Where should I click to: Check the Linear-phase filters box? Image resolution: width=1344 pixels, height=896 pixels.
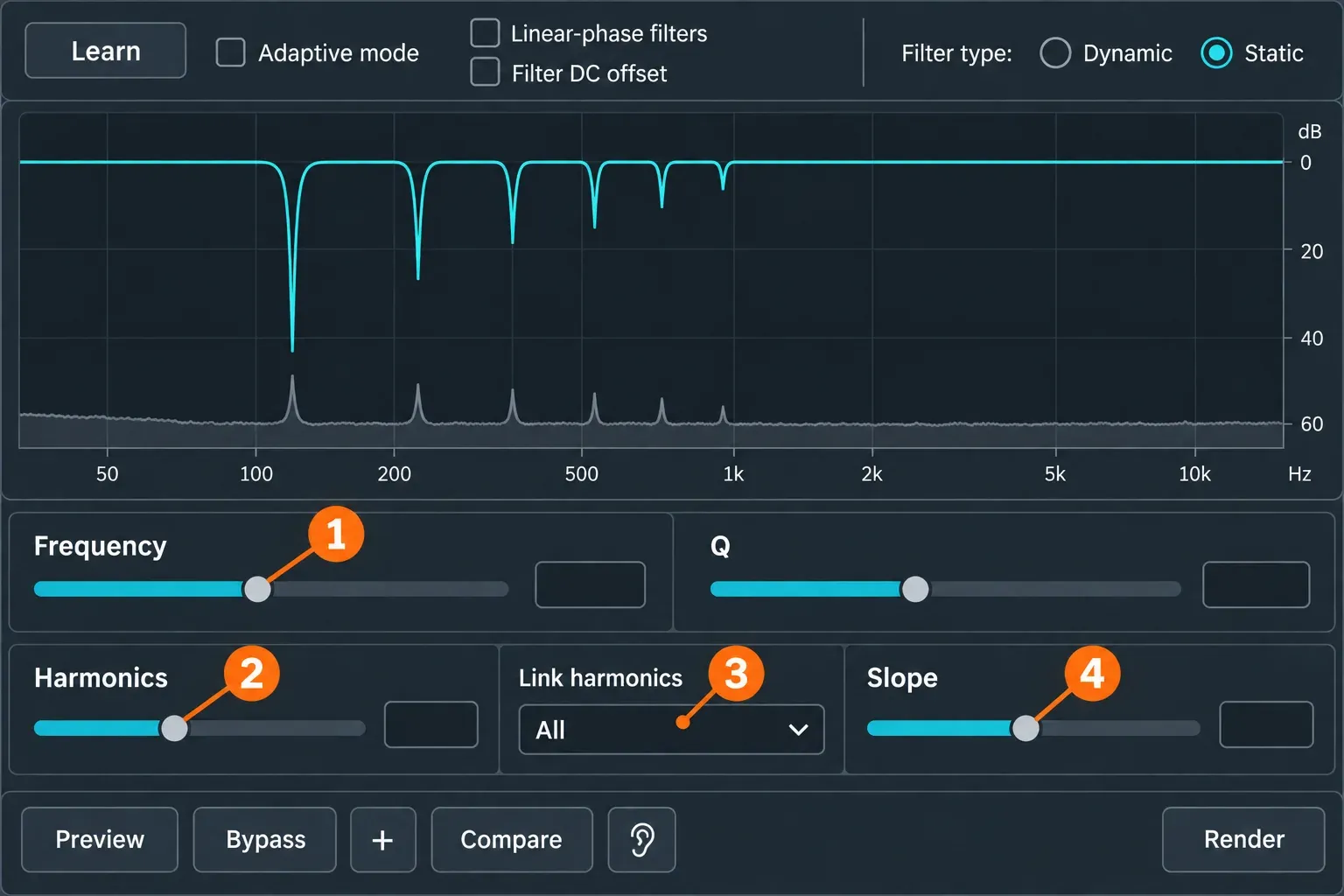[x=485, y=32]
